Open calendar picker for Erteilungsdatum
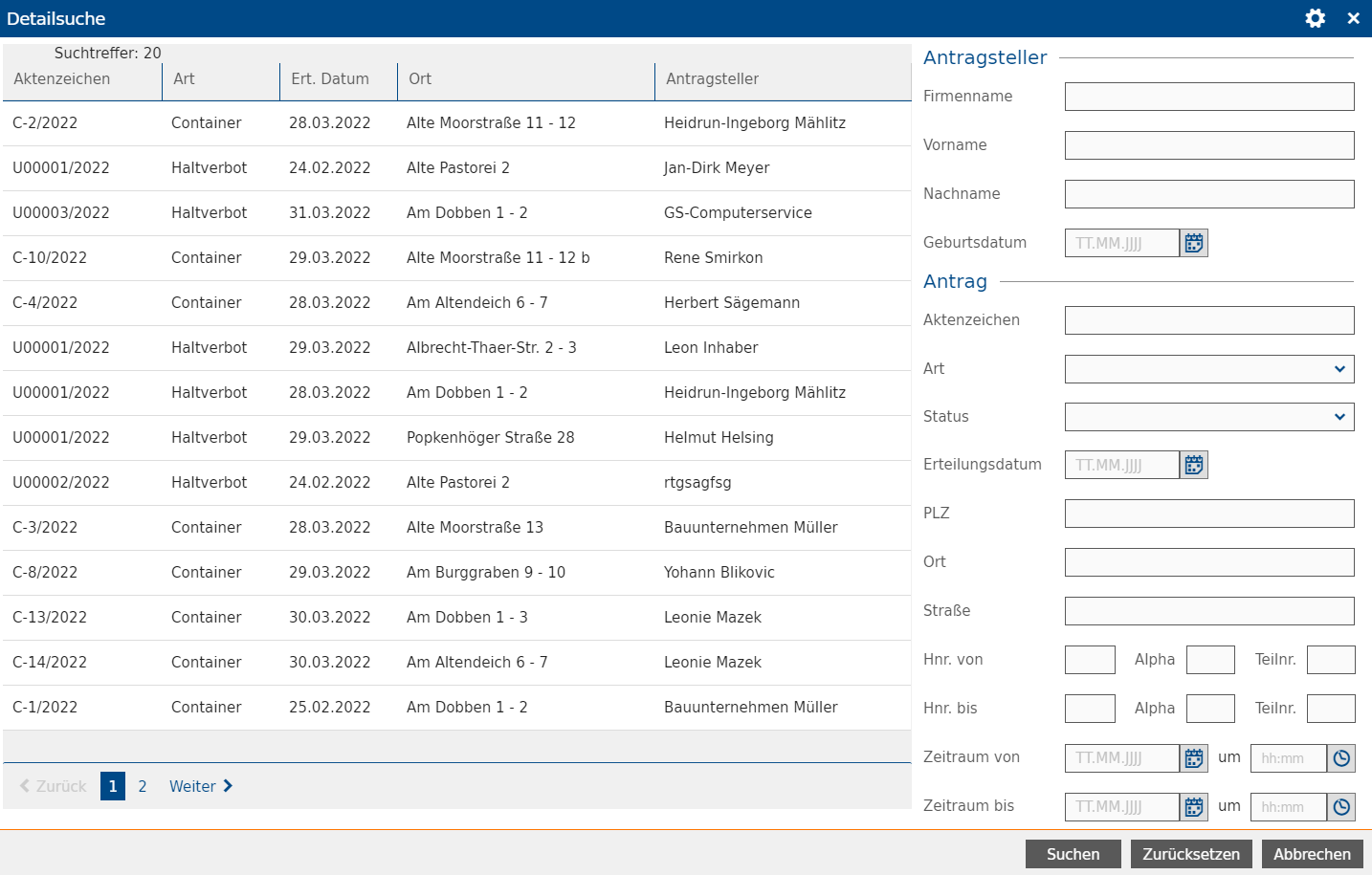The height and width of the screenshot is (875, 1372). [1193, 465]
